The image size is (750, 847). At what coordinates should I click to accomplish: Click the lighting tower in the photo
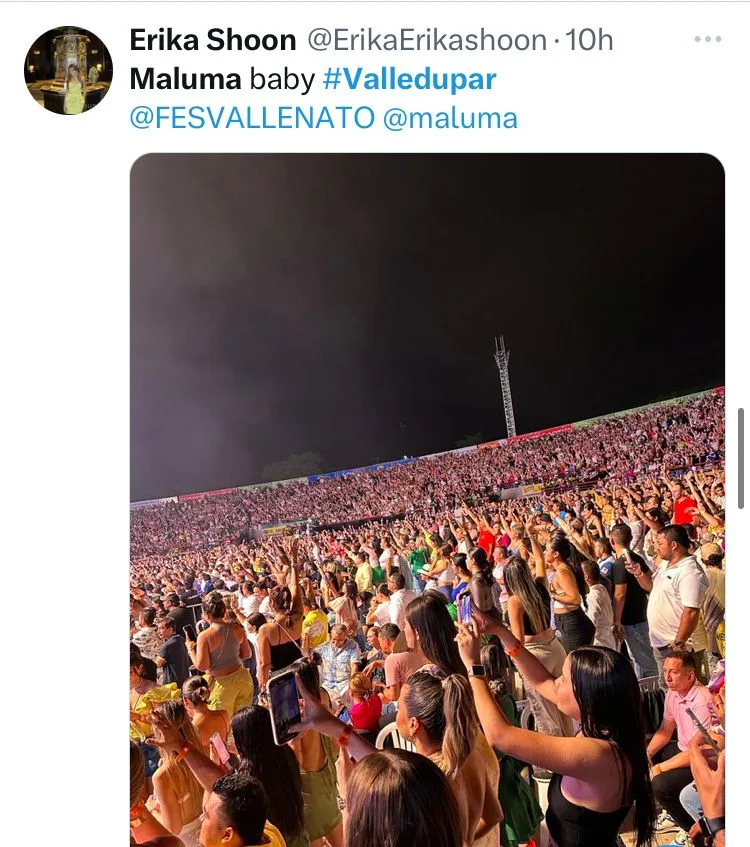pyautogui.click(x=504, y=385)
